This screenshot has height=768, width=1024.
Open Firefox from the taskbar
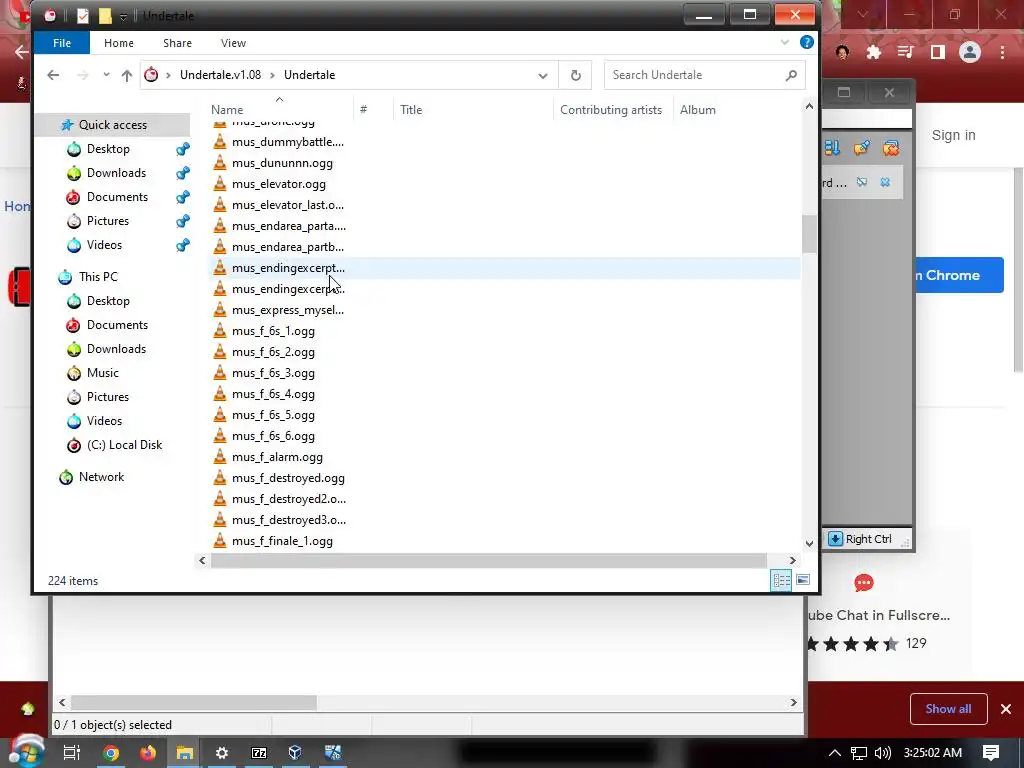[148, 753]
